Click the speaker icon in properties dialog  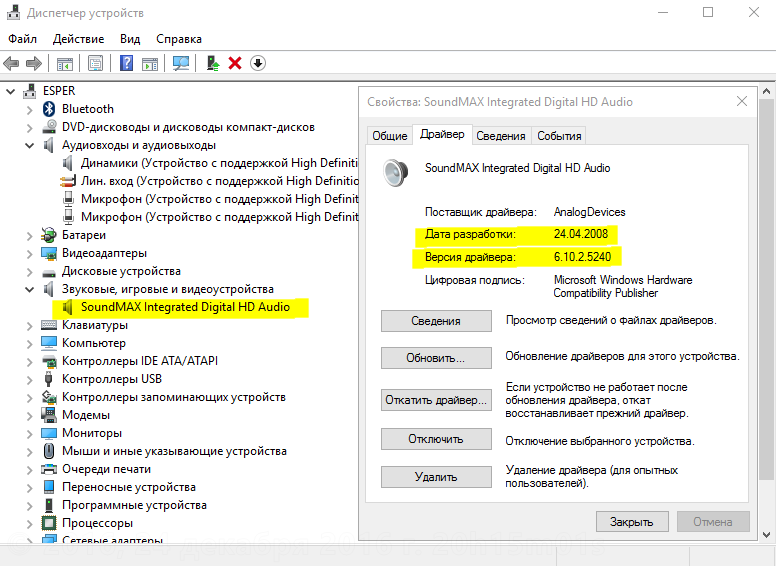click(396, 172)
